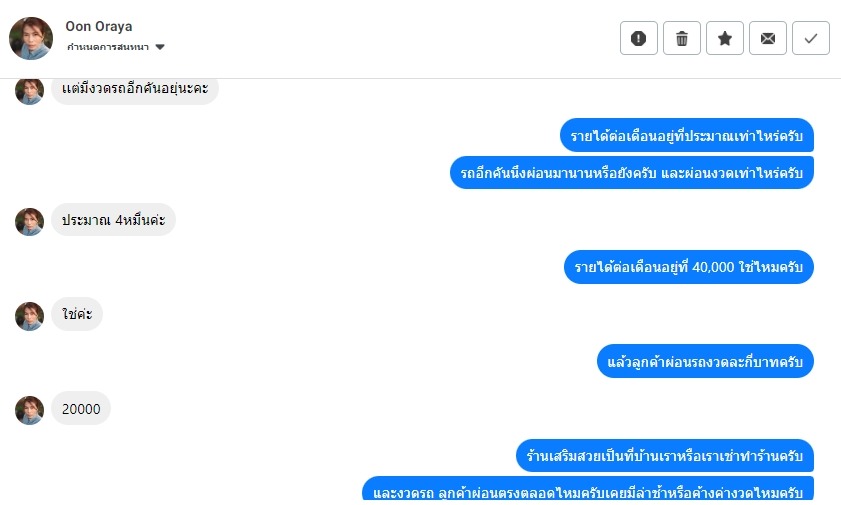841x505 pixels.
Task: Click sent message starting 'รถอีกคันนึงผ่อนมานาน'
Action: pos(632,172)
